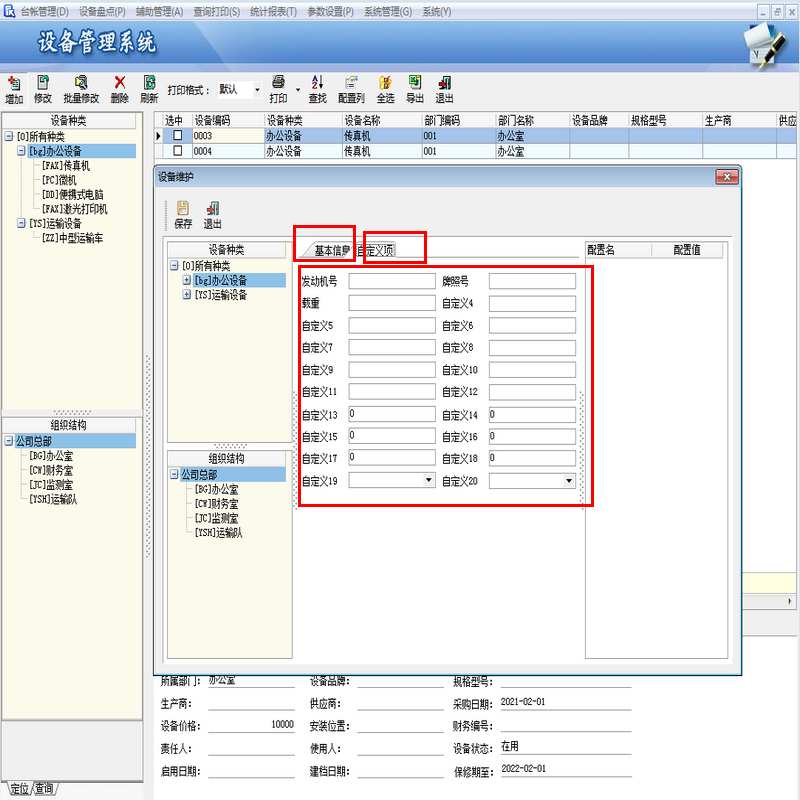Screen dimensions: 800x800
Task: Click the 配置名 column header
Action: click(x=618, y=249)
